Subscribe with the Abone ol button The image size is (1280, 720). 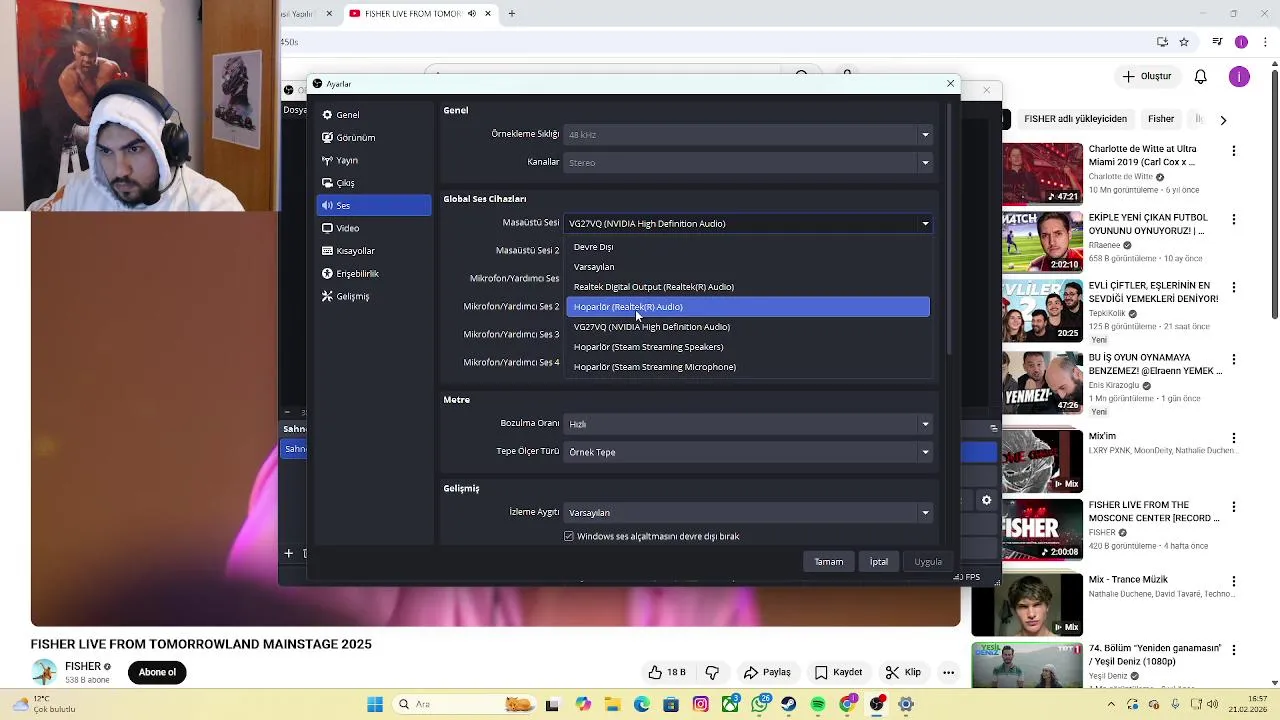(157, 673)
